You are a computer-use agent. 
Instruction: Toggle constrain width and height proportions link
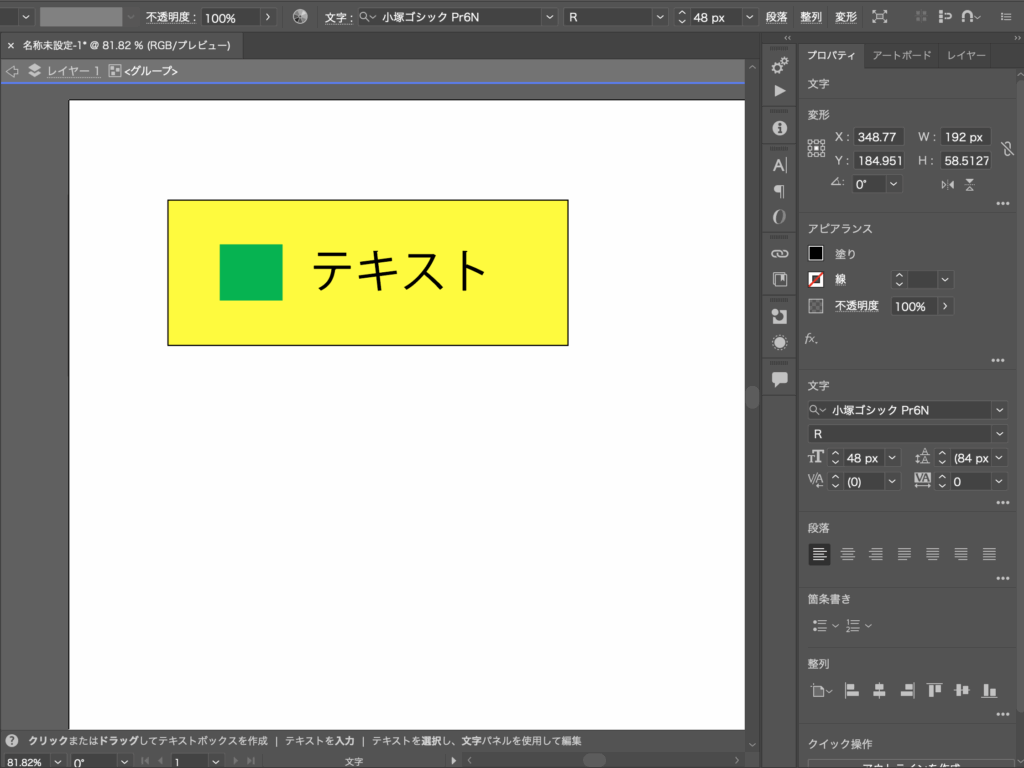(x=1007, y=148)
